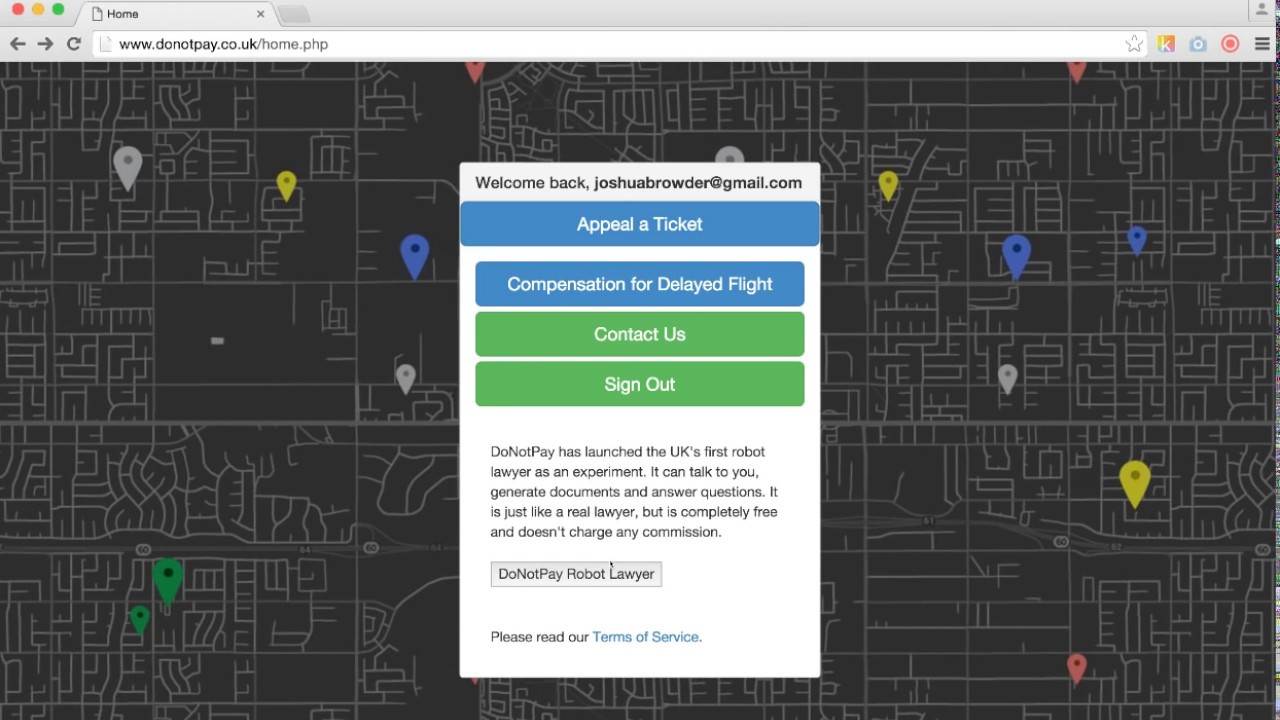Viewport: 1280px width, 720px height.
Task: Choose Compensation for Delayed Flight
Action: (x=640, y=284)
